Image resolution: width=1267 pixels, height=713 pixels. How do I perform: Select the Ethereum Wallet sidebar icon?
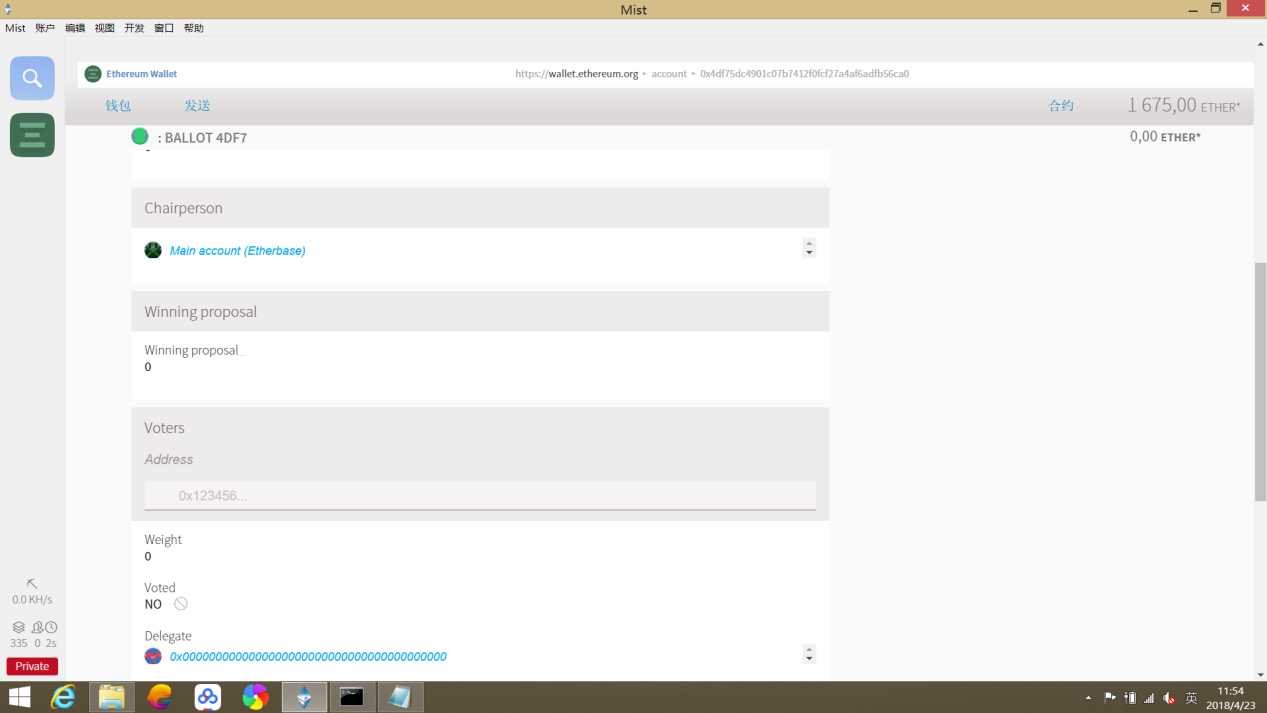click(32, 135)
